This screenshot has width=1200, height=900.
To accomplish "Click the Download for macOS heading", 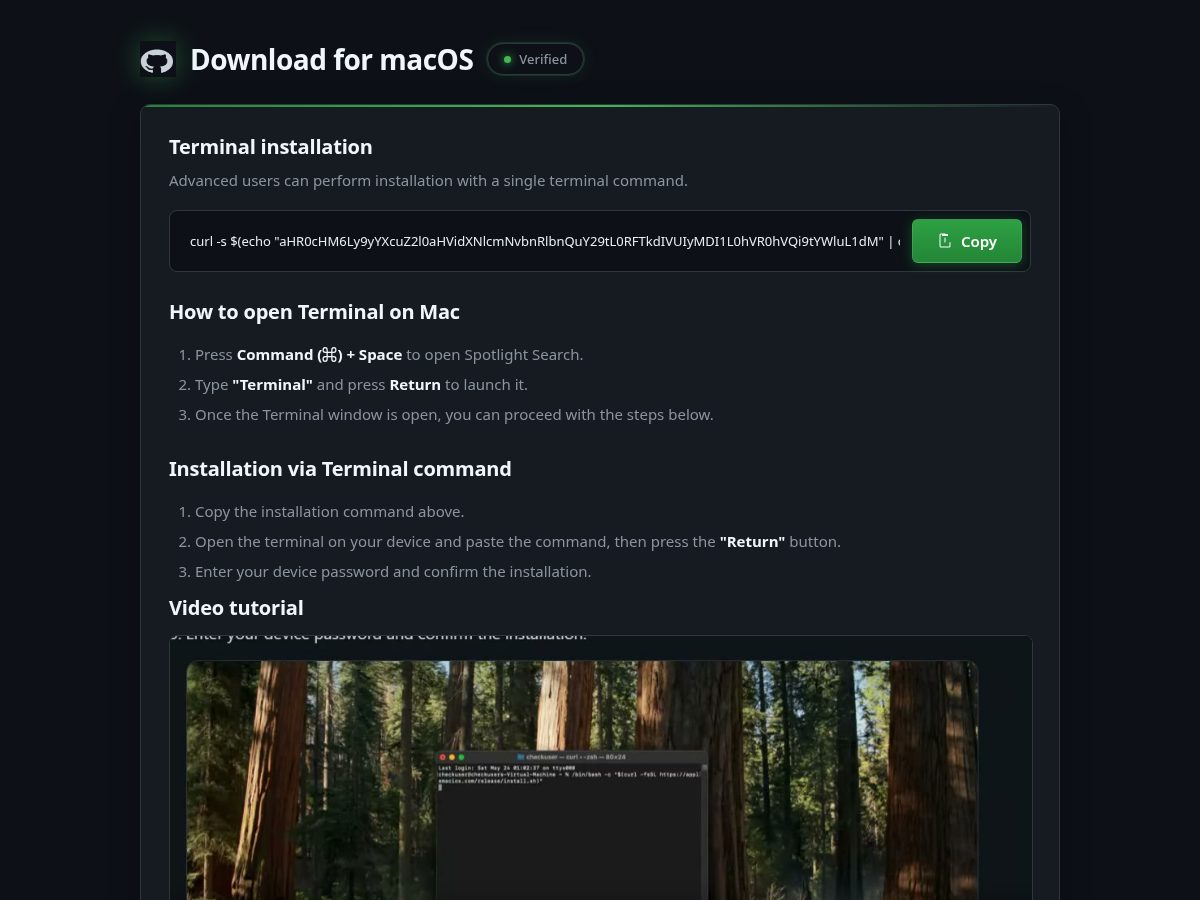I will 332,59.
